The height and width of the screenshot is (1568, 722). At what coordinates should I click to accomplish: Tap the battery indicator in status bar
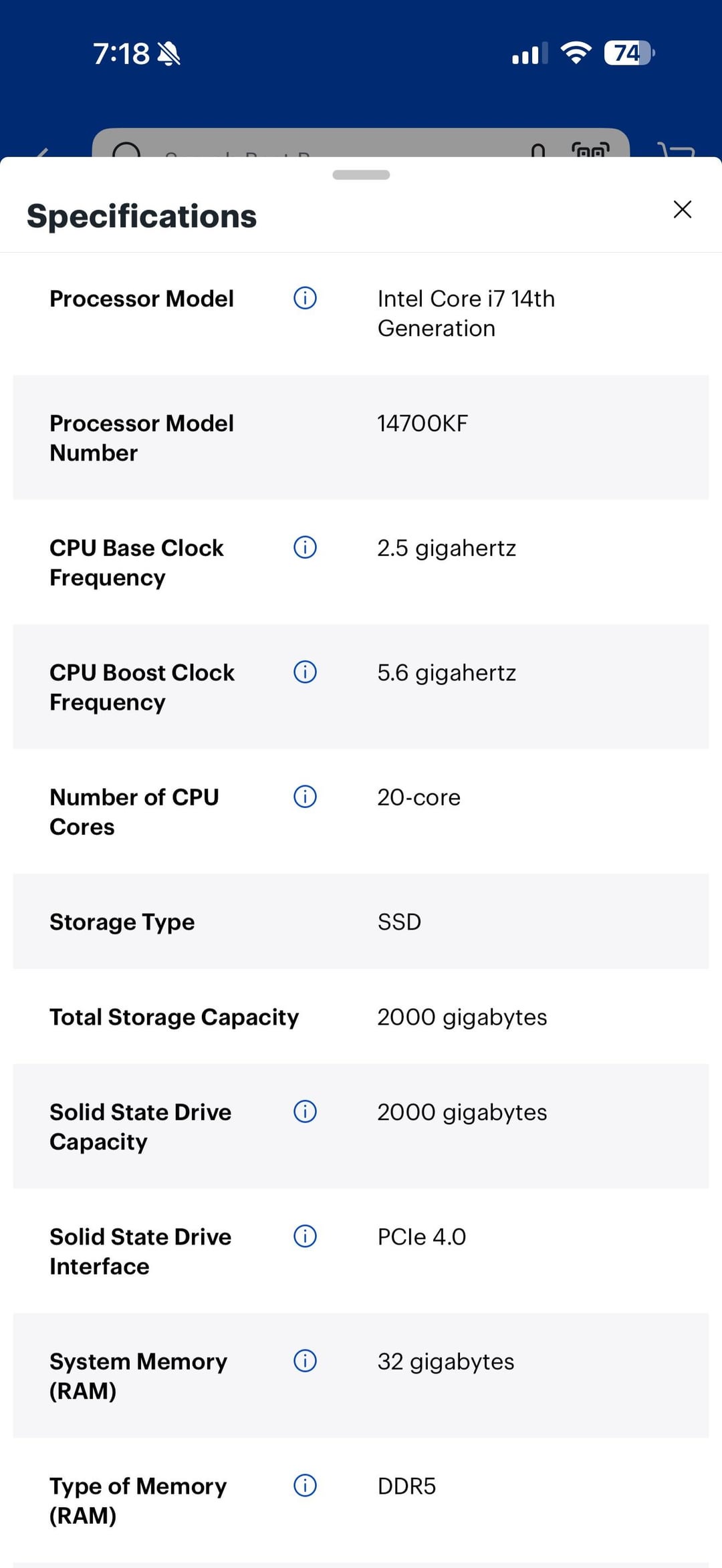click(x=628, y=53)
